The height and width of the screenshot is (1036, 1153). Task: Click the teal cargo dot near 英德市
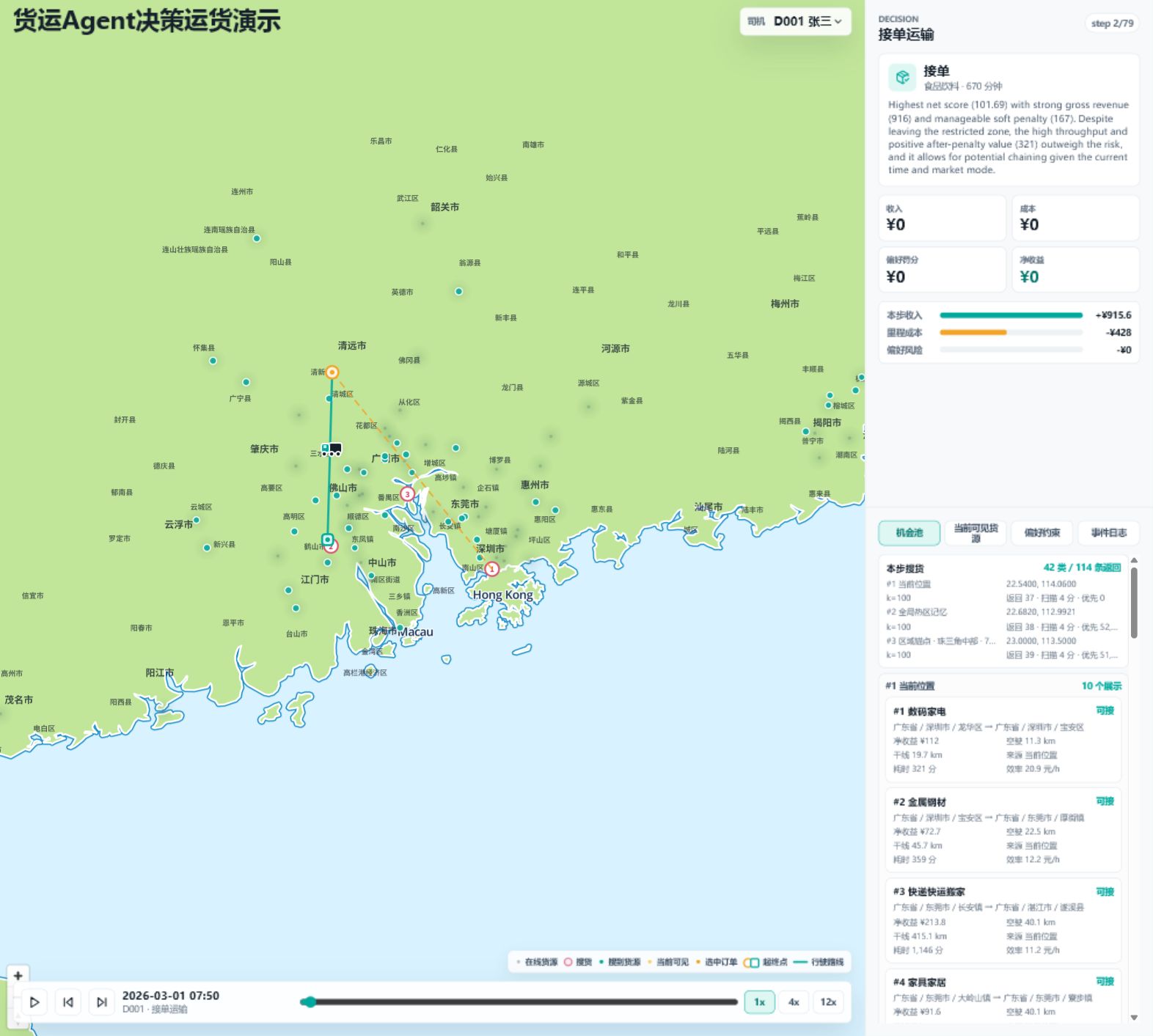pyautogui.click(x=458, y=291)
